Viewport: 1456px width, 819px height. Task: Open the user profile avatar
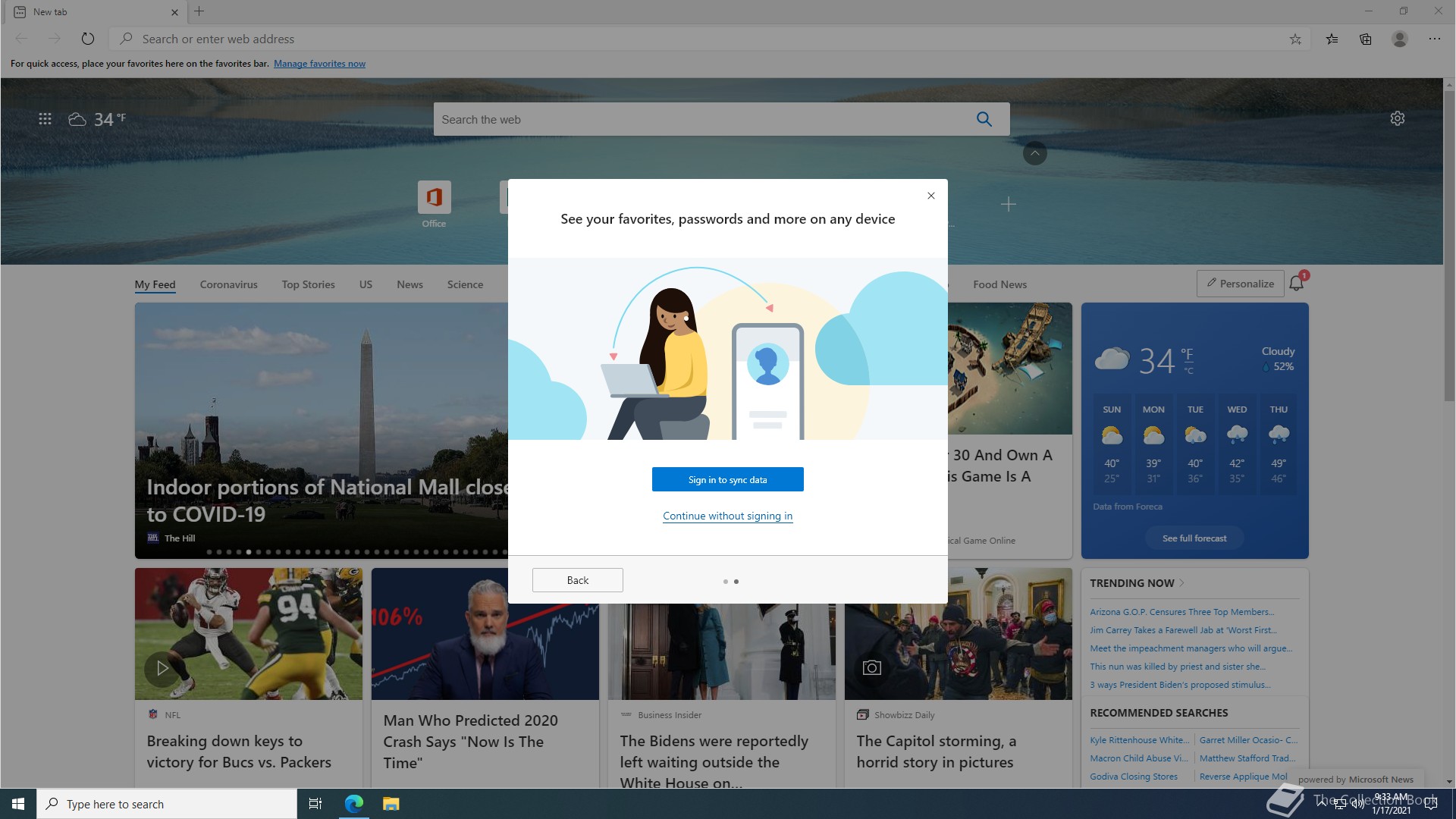click(1400, 39)
